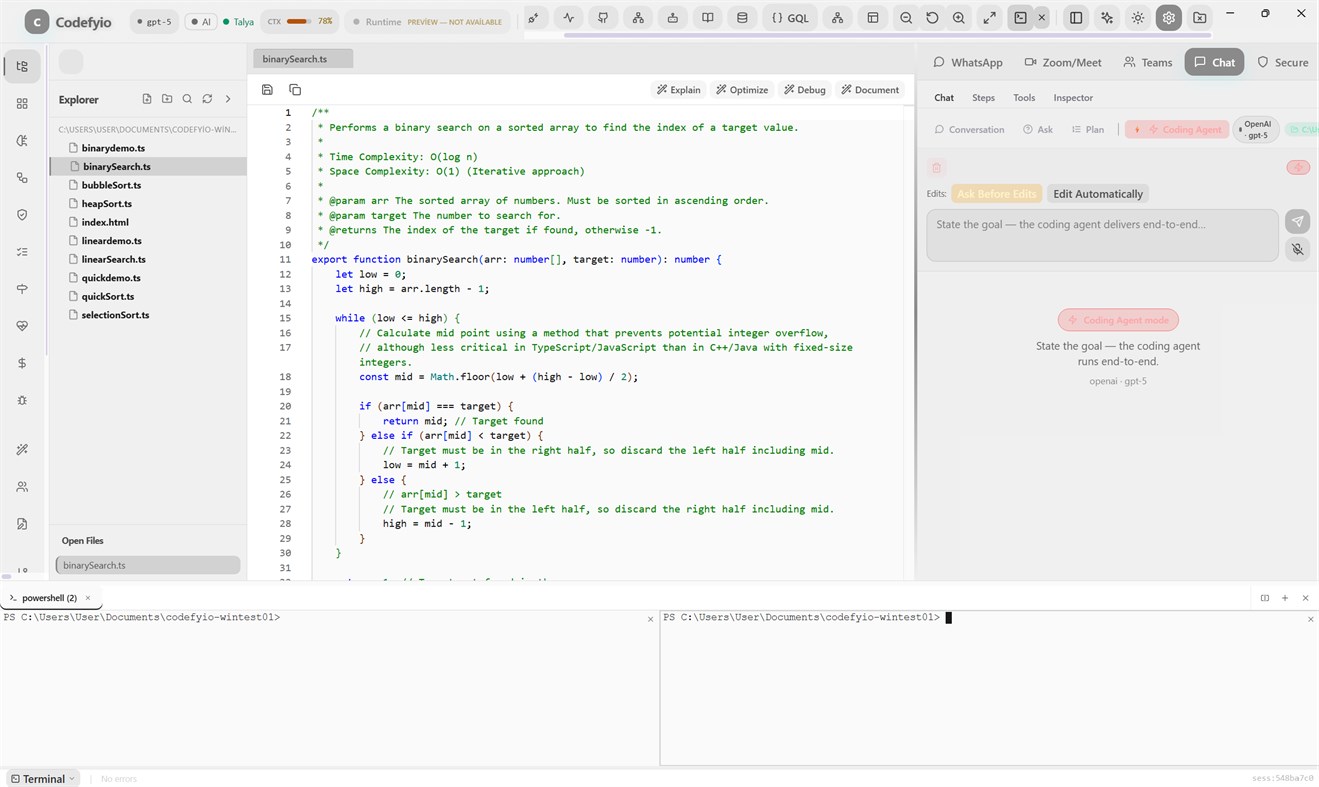Switch to the Tools tab
This screenshot has width=1319, height=787.
click(1024, 98)
